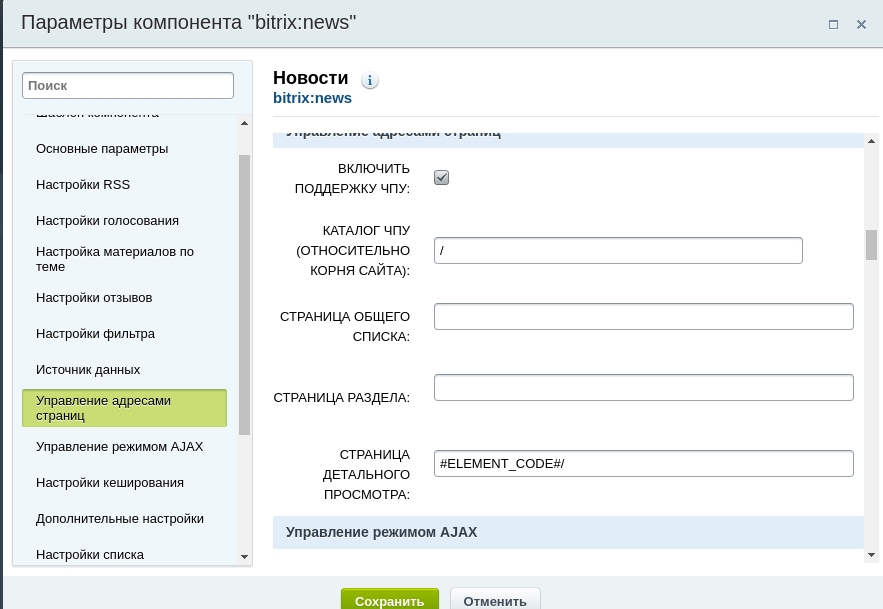The height and width of the screenshot is (609, 883).
Task: Uncheck Включить поддержку ЧПУ checkbox
Action: click(x=442, y=177)
